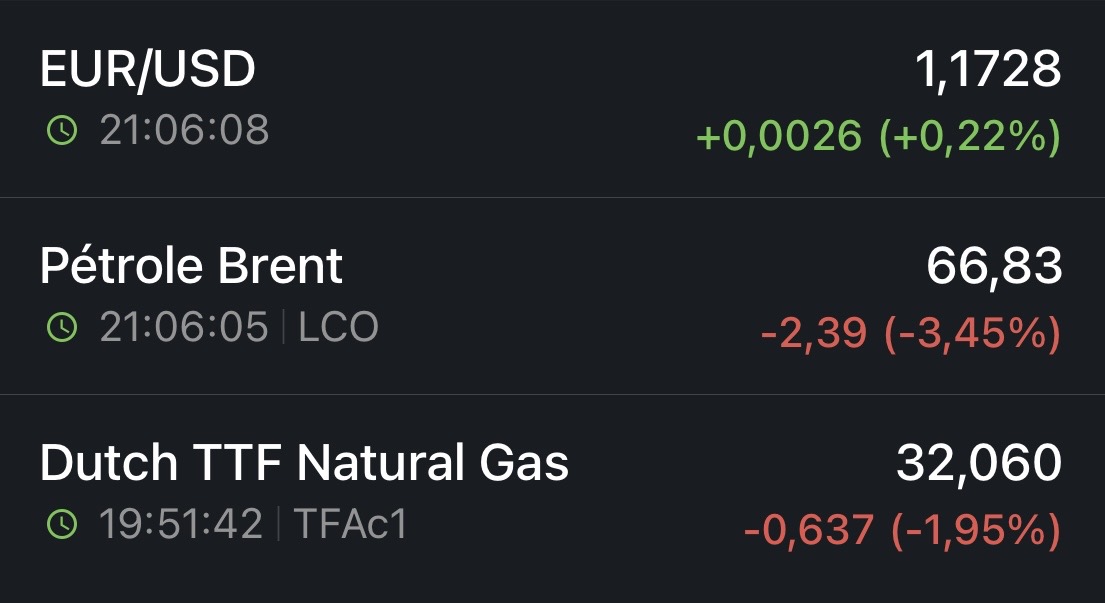Select Dutch TTF Natural Gas title
1105x603 pixels.
pyautogui.click(x=304, y=464)
